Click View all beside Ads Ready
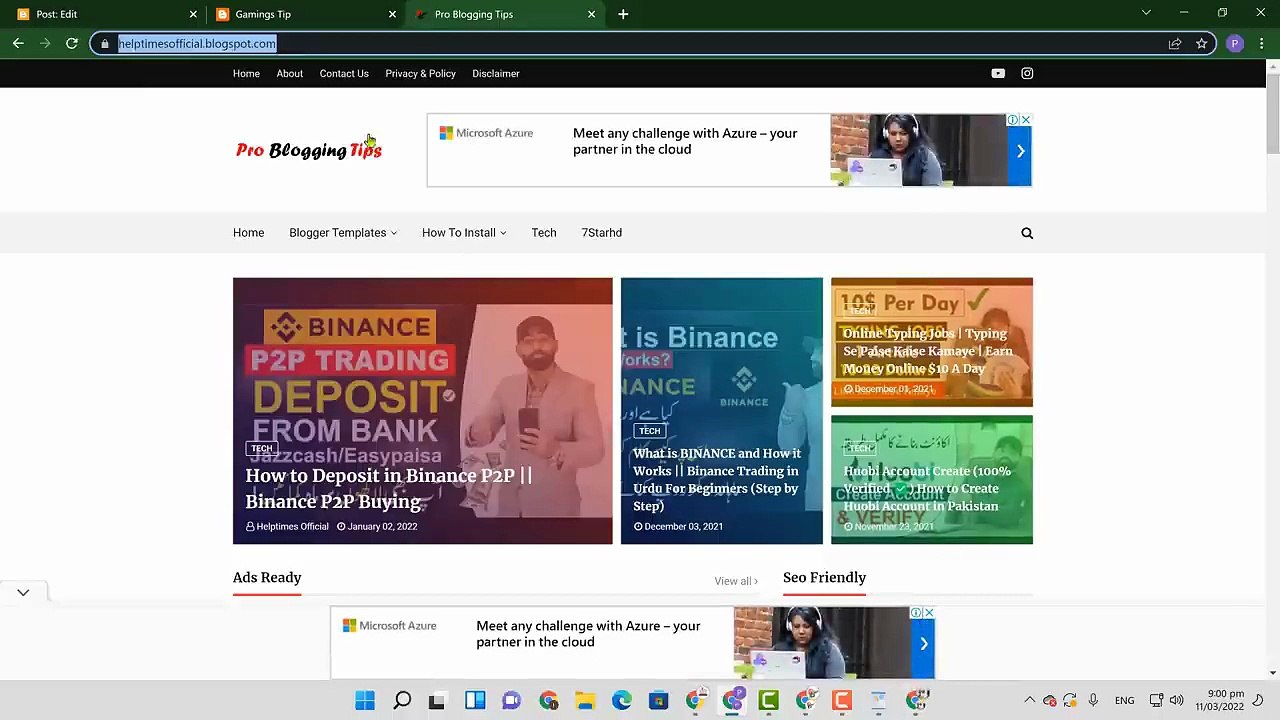The width and height of the screenshot is (1280, 720). tap(736, 581)
